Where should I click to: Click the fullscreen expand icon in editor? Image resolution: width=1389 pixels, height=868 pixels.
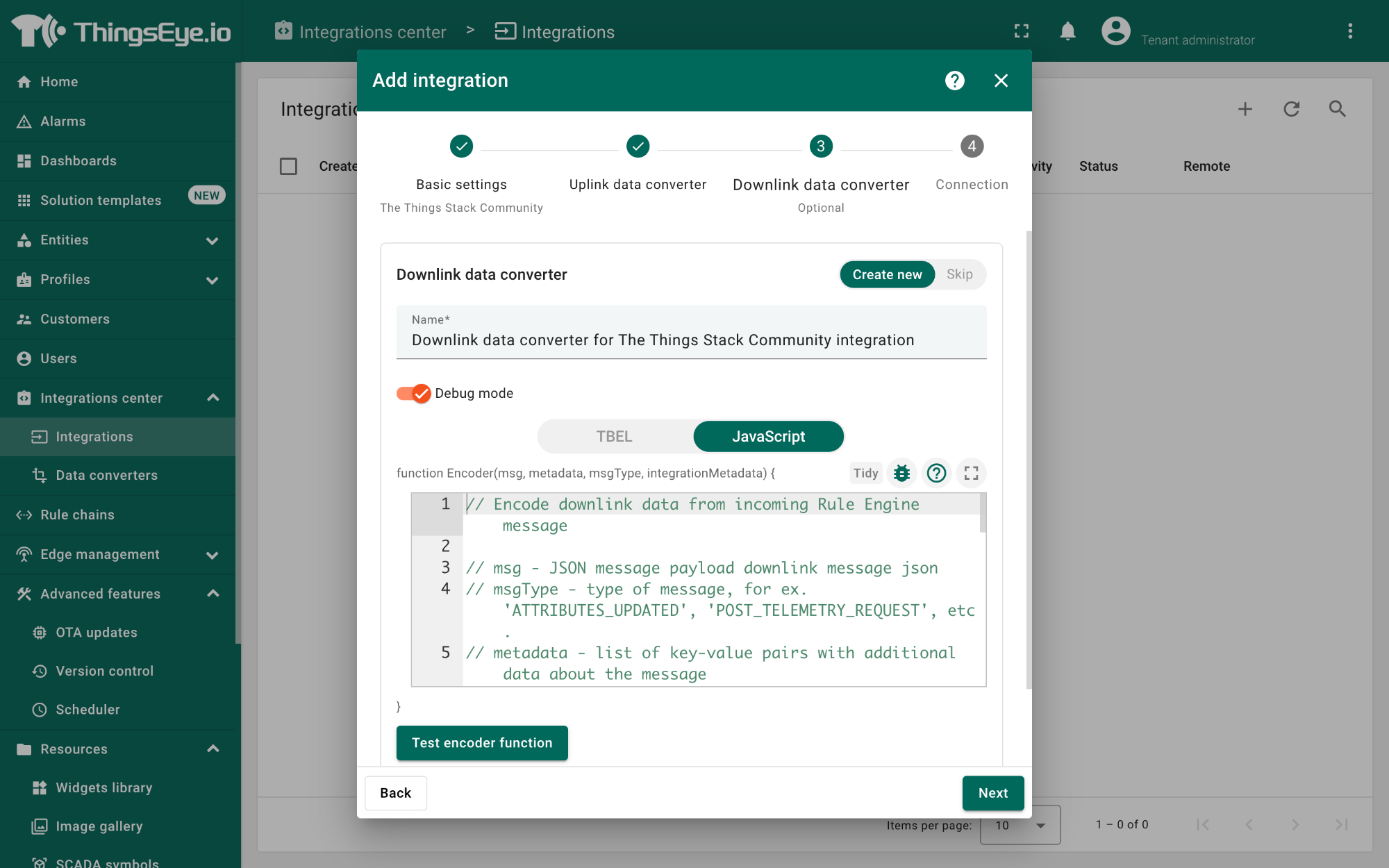tap(969, 473)
